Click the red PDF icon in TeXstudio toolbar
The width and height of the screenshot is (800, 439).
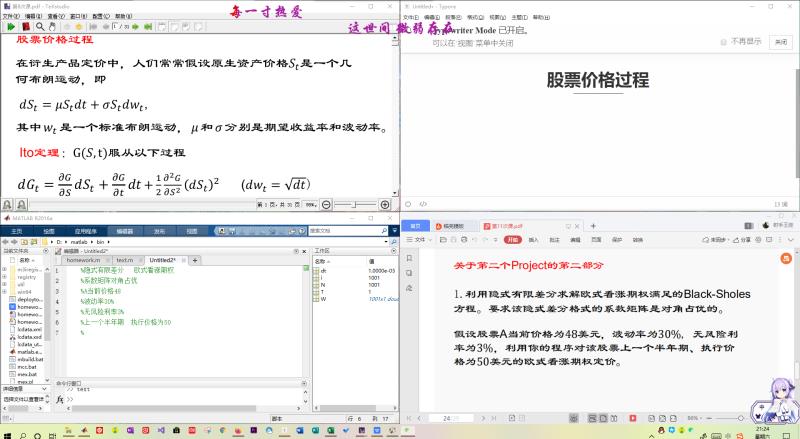[26, 27]
